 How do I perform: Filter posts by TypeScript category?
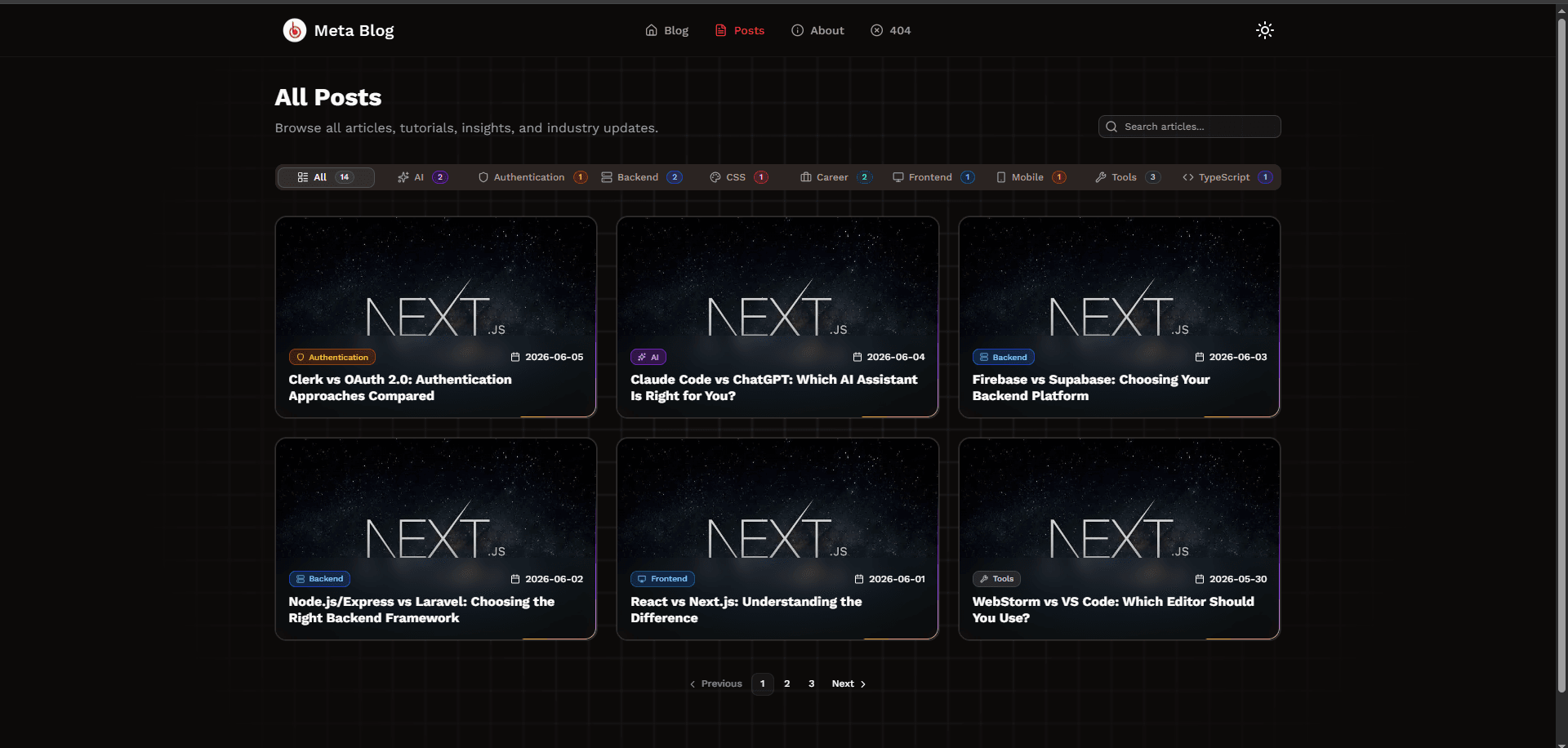point(1227,177)
